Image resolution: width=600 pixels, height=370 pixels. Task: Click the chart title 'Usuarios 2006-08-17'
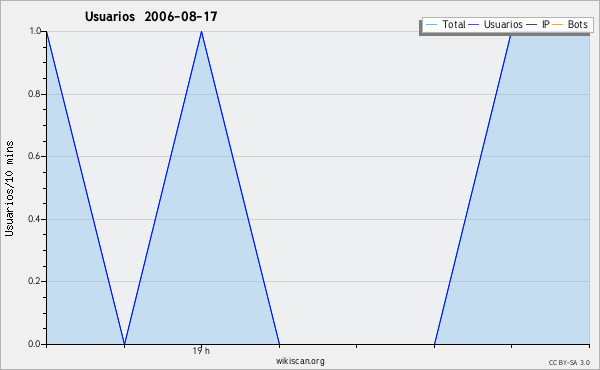click(151, 16)
